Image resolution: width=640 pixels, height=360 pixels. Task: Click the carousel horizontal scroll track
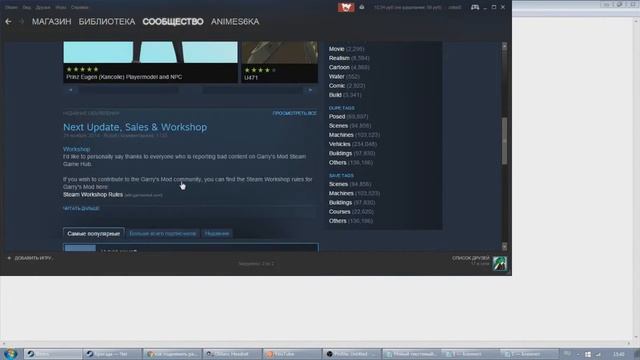point(190,90)
